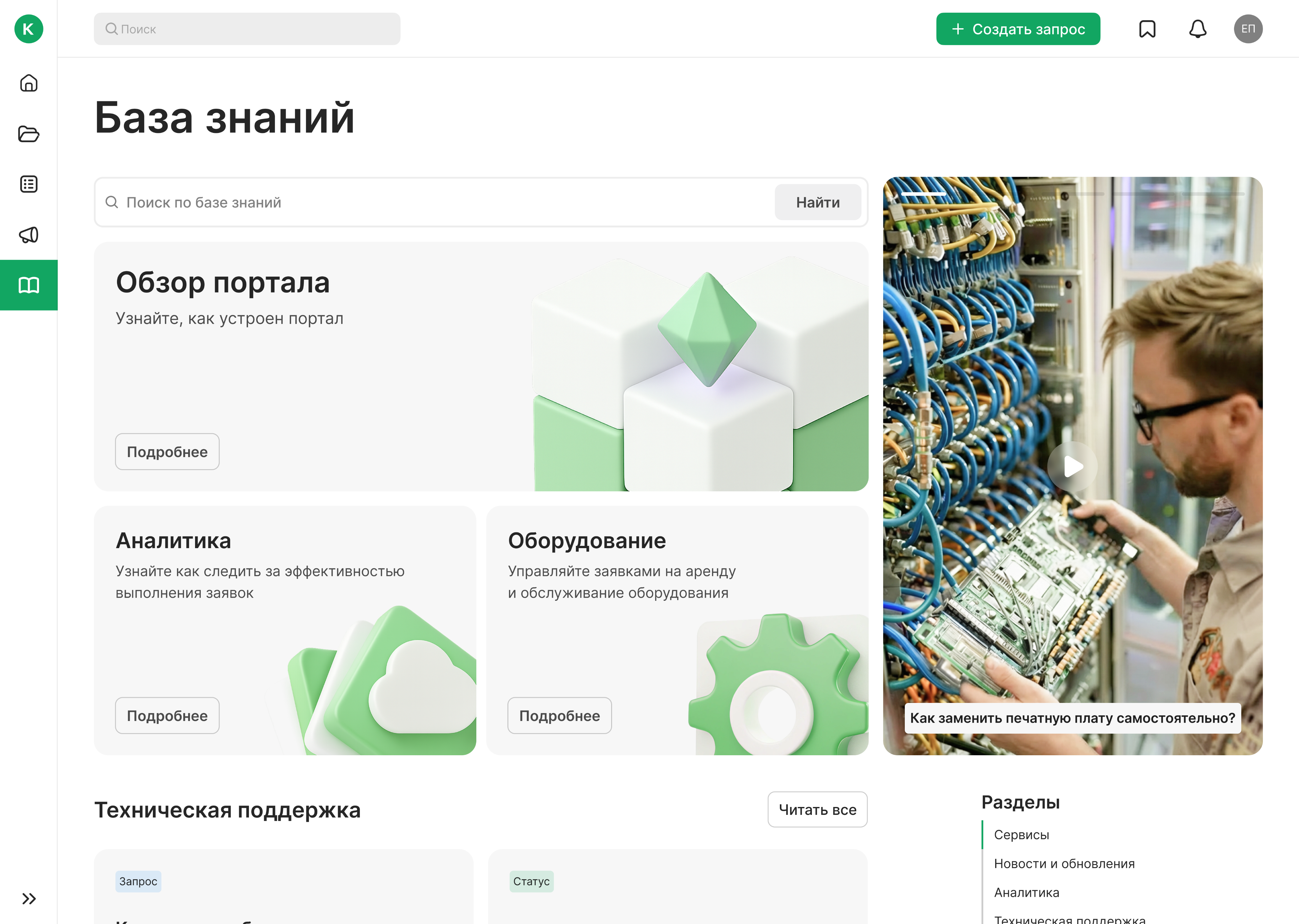The width and height of the screenshot is (1299, 924).
Task: Click the story progress bar segment
Action: pos(924,194)
